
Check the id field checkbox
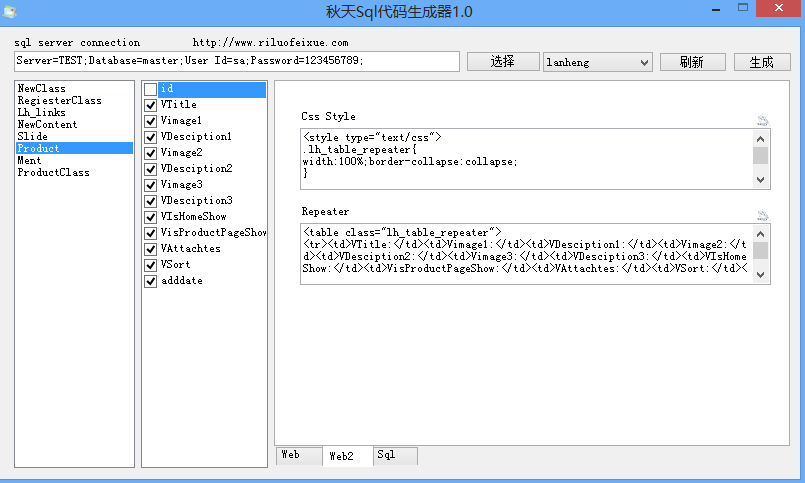150,89
